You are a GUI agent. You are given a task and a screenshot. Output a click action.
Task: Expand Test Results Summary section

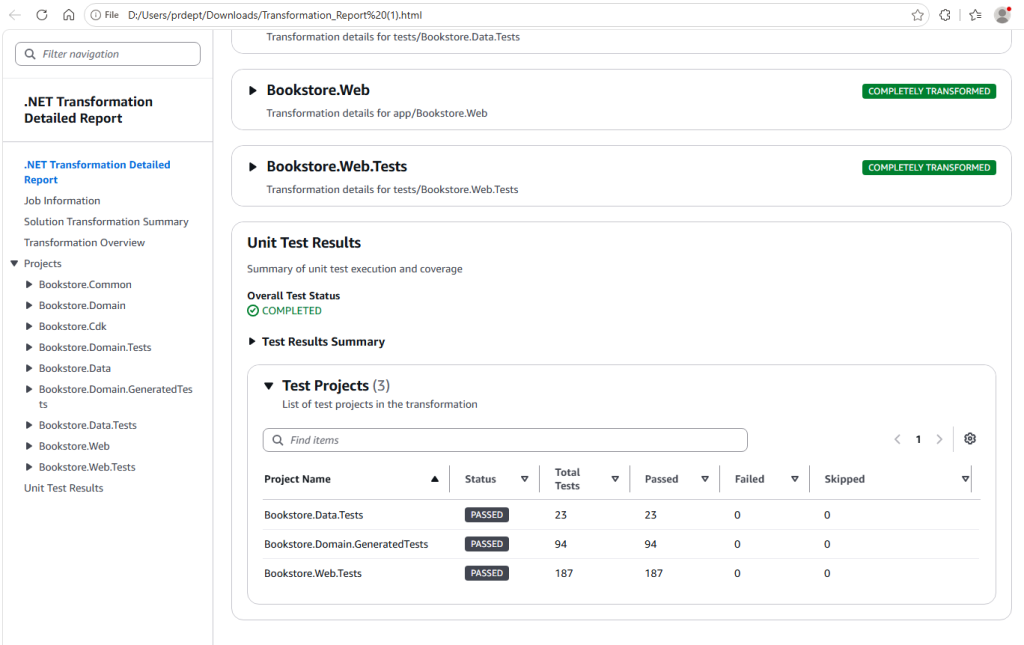(x=251, y=341)
